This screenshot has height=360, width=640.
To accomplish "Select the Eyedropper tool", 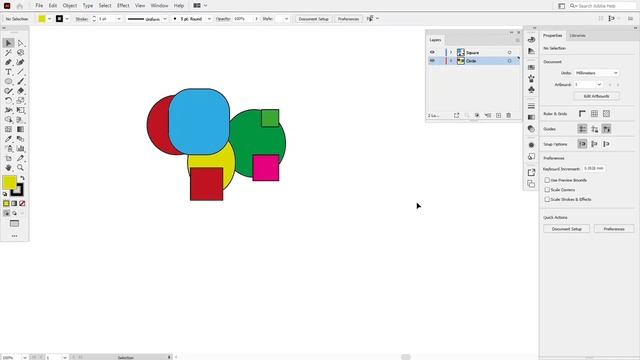I will click(x=9, y=139).
